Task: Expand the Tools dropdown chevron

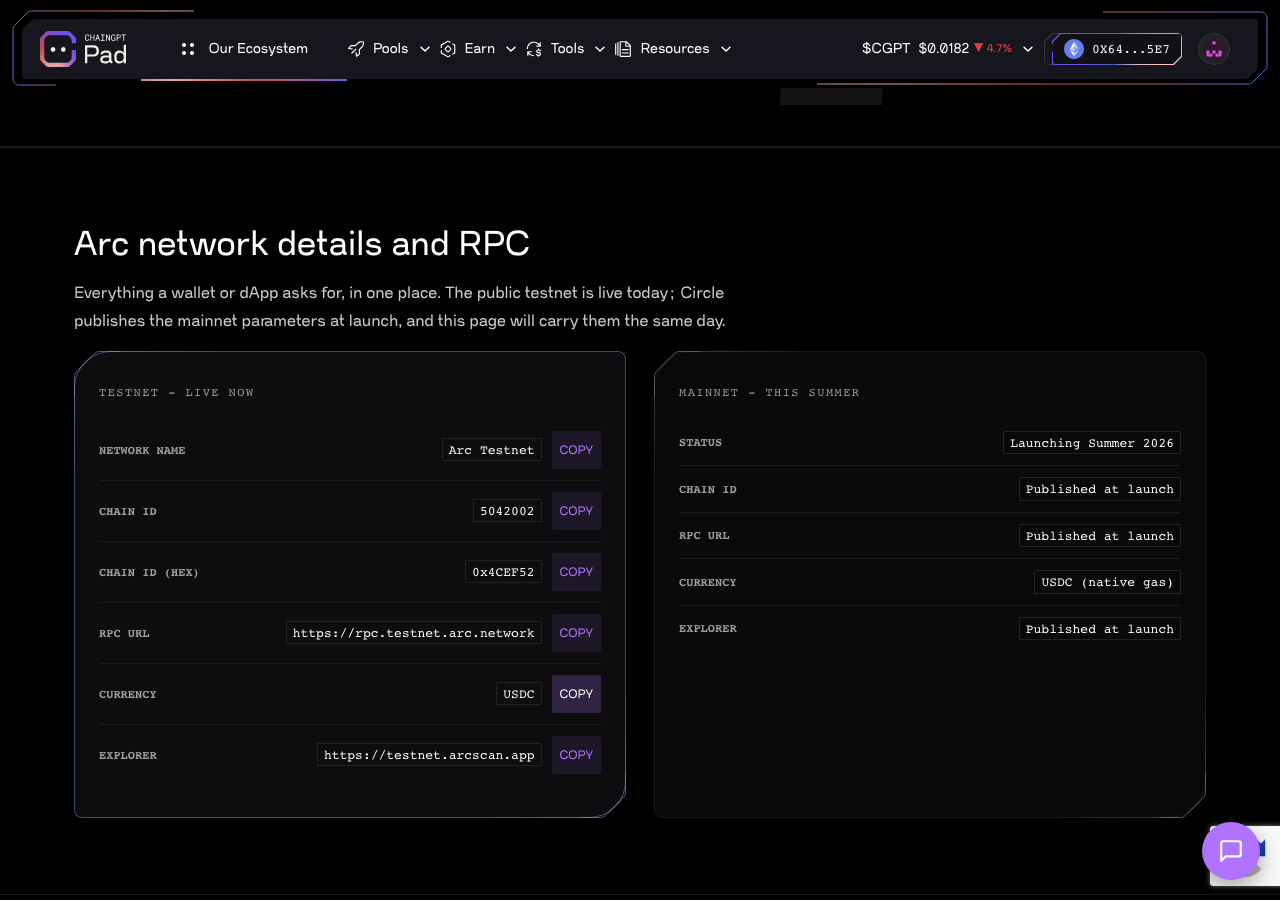Action: point(600,49)
